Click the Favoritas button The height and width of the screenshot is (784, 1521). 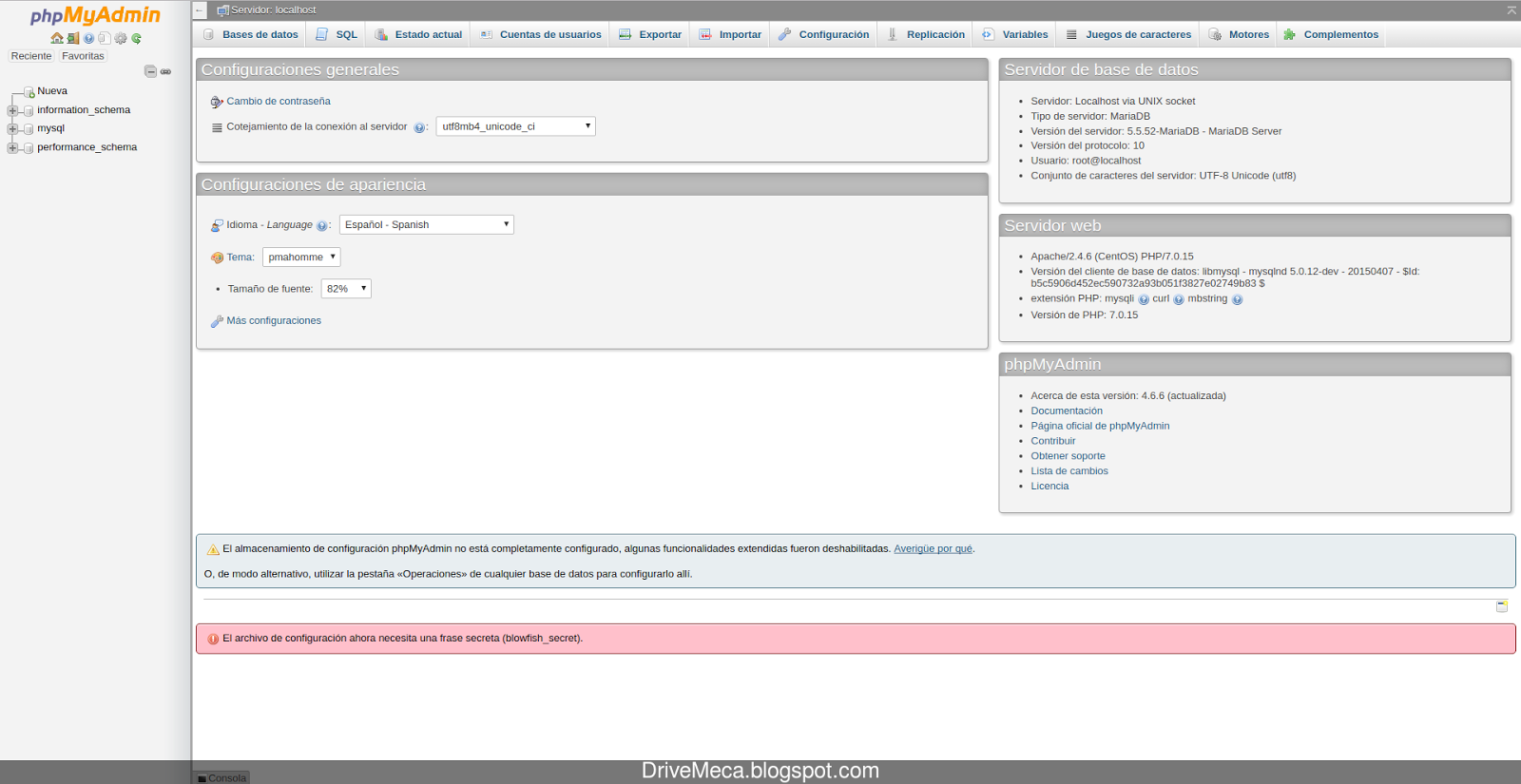(83, 56)
